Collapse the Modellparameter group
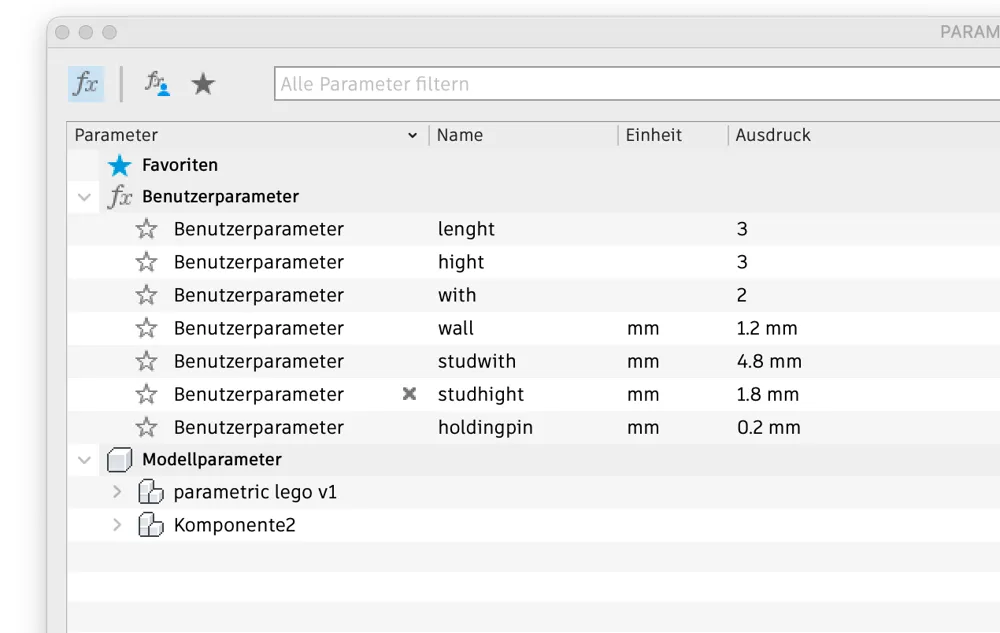This screenshot has height=633, width=1000. coord(85,460)
